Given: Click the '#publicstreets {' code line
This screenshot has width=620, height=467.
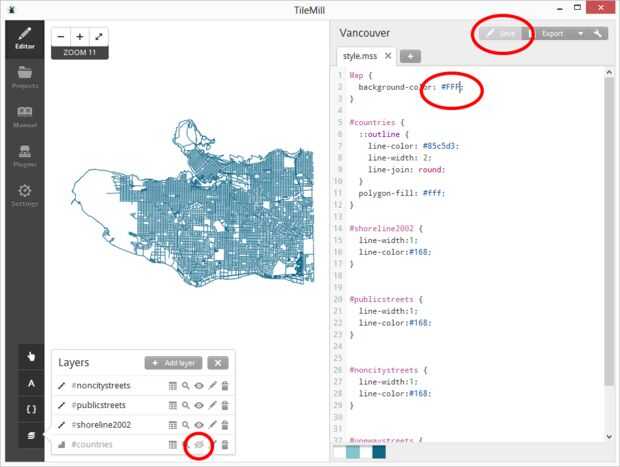Looking at the screenshot, I should click(386, 299).
